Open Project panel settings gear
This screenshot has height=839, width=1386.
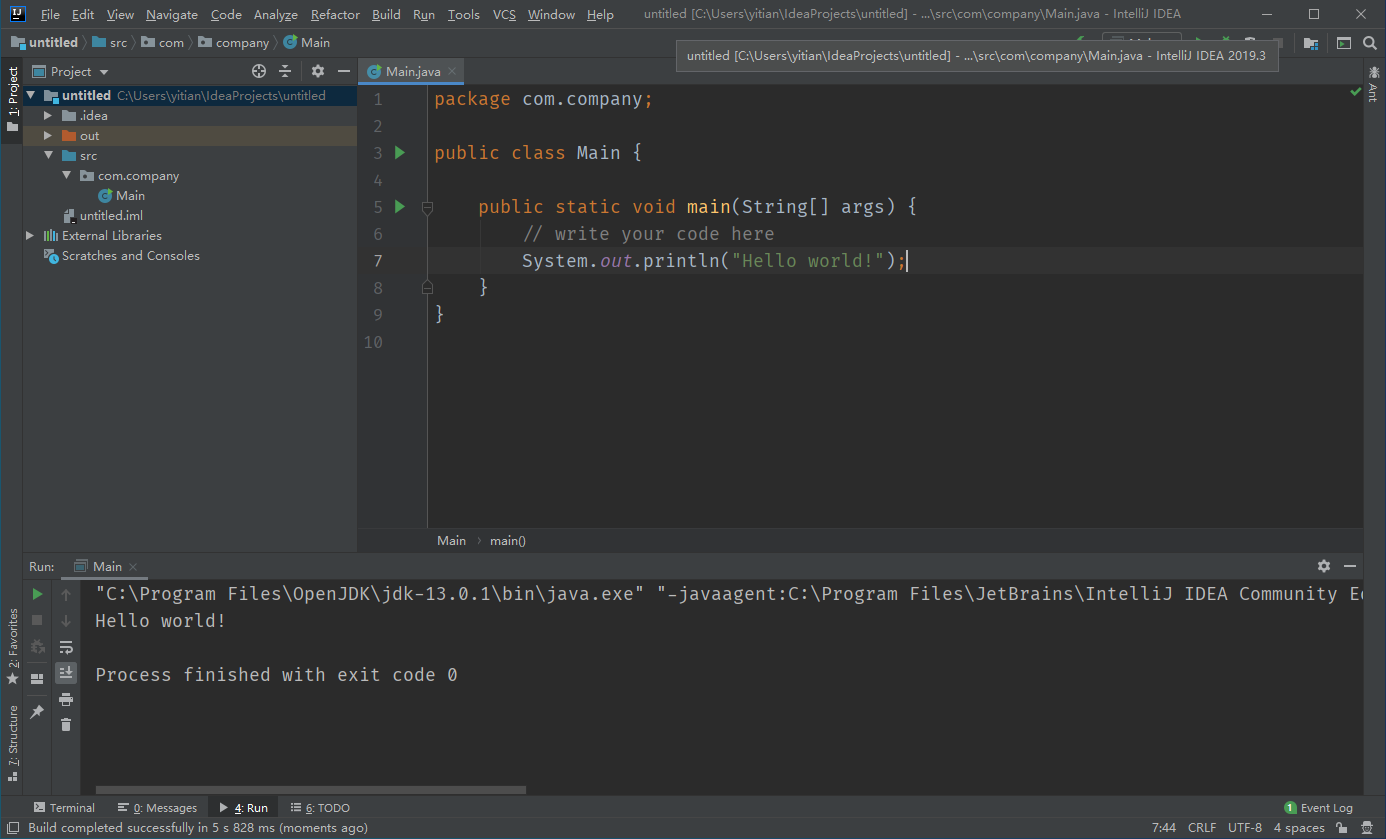pyautogui.click(x=318, y=71)
